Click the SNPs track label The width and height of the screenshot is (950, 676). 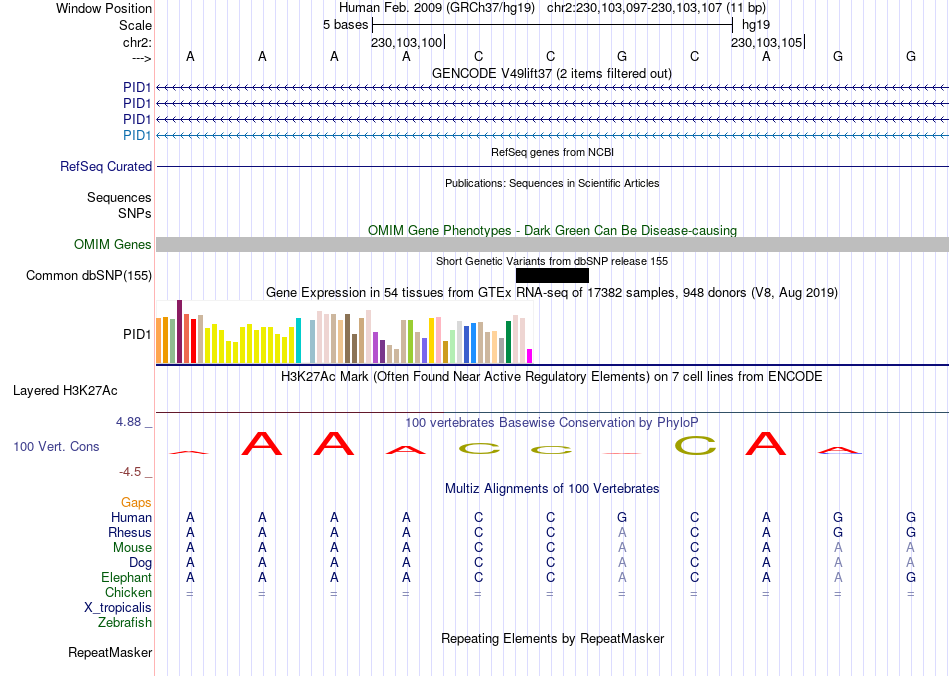(135, 213)
